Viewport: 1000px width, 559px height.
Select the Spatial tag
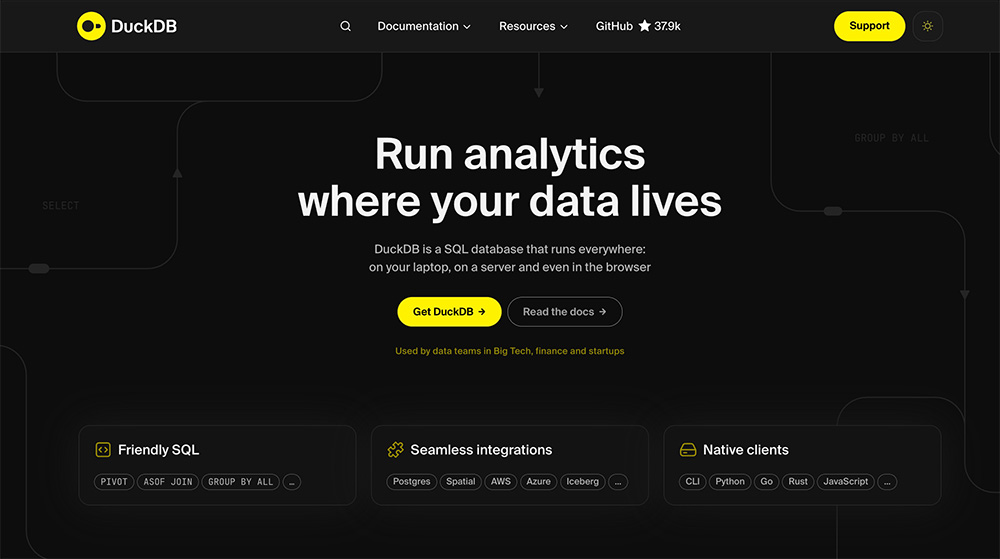(460, 482)
